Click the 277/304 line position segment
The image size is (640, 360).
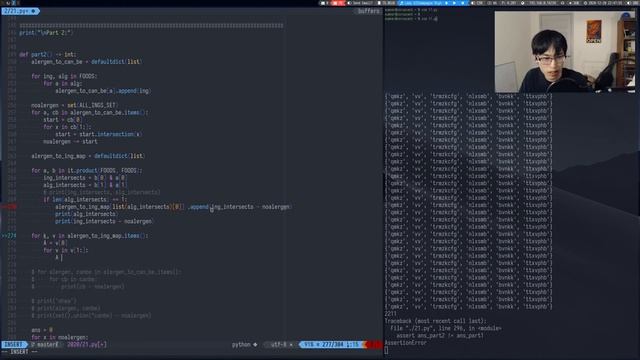click(x=331, y=344)
